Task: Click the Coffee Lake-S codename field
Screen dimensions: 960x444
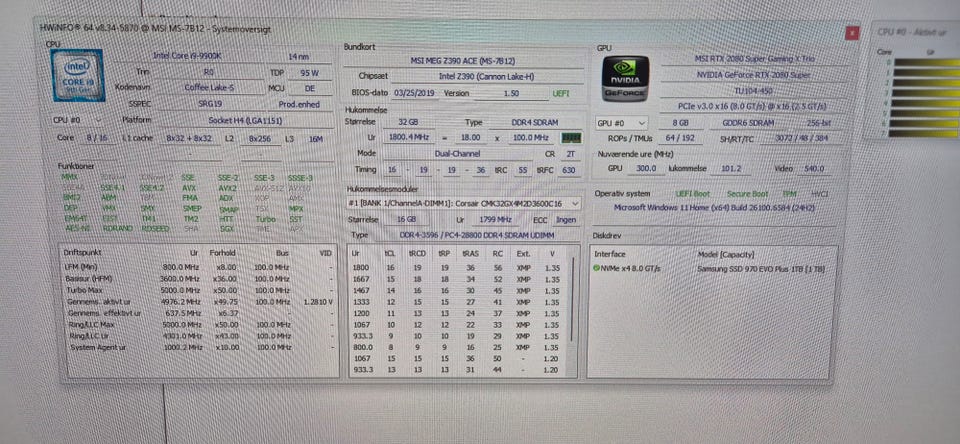Action: (209, 88)
